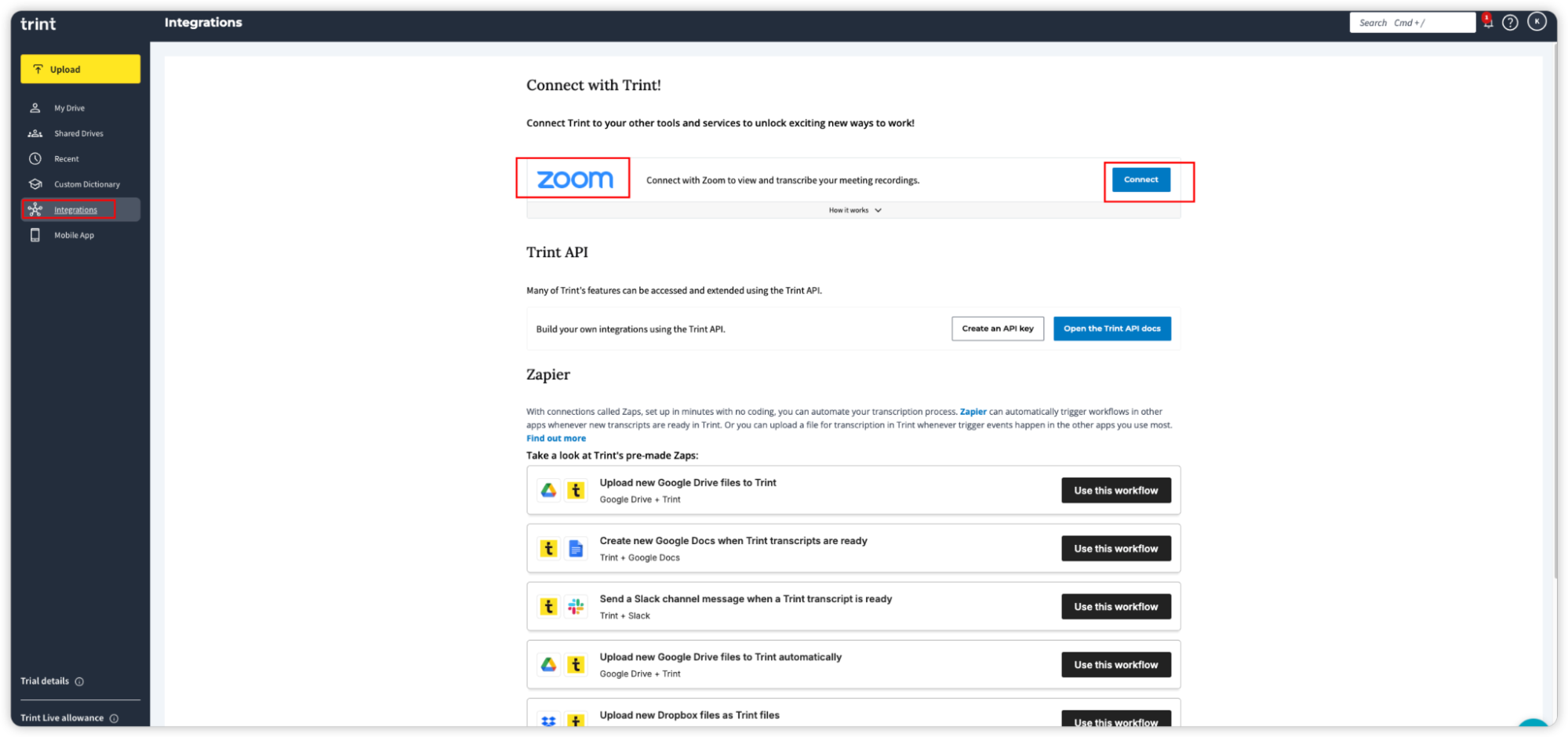This screenshot has height=737, width=1568.
Task: Click Google Docs icon in Zap row
Action: click(576, 549)
